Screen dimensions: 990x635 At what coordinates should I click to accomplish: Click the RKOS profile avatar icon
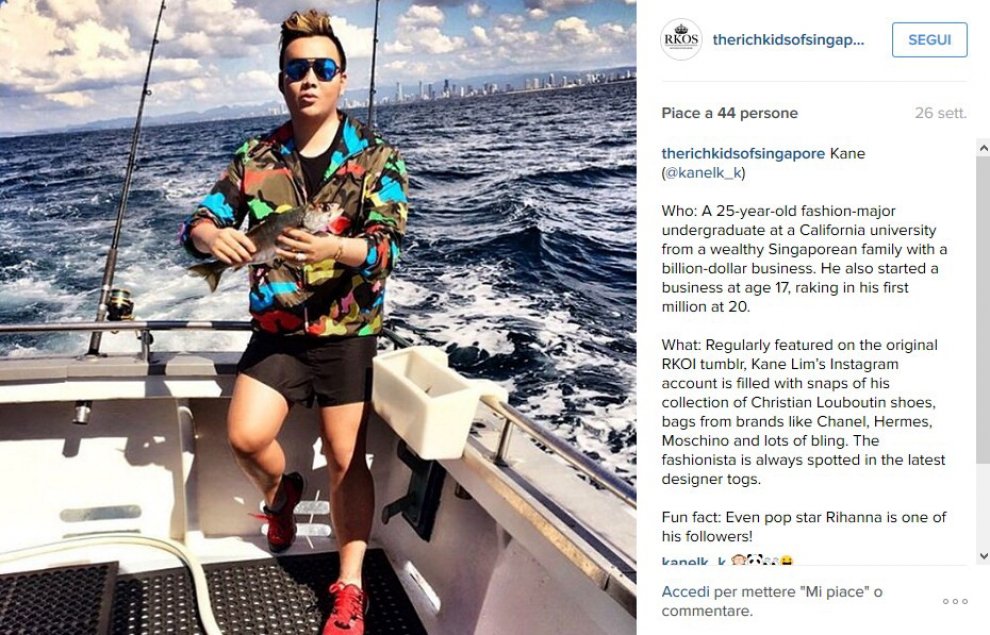point(681,39)
